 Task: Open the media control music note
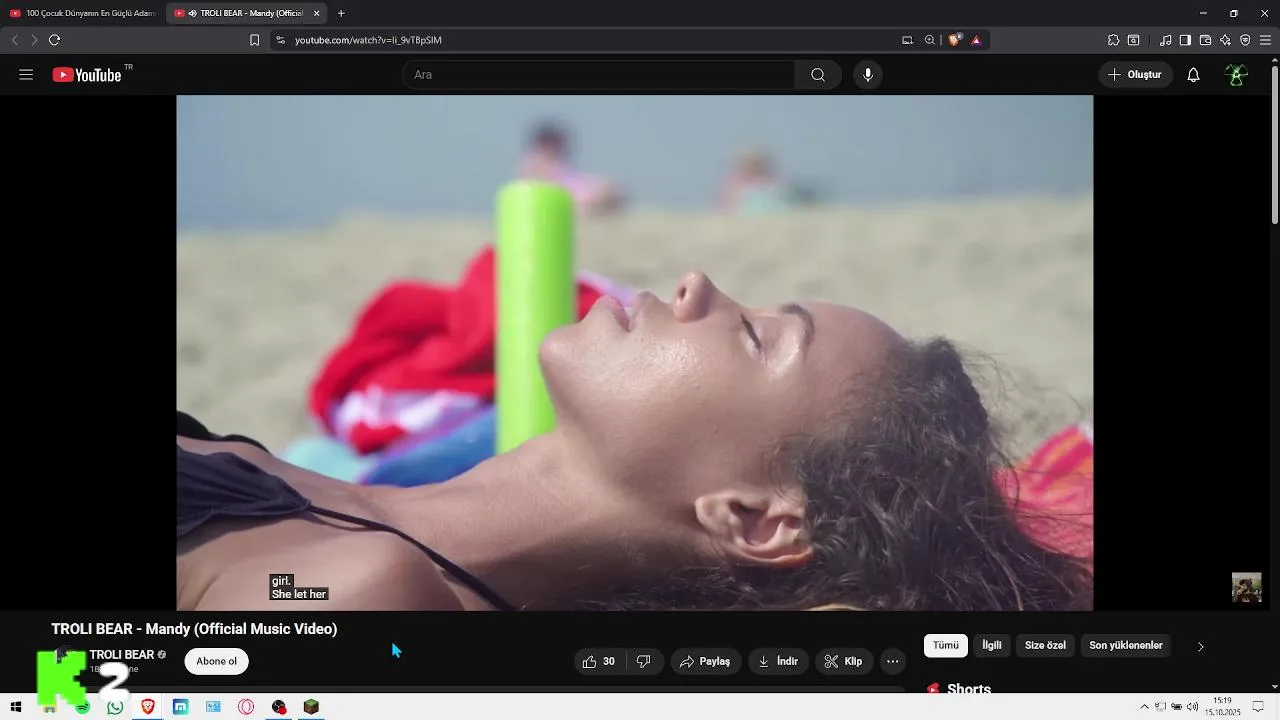coord(1165,40)
